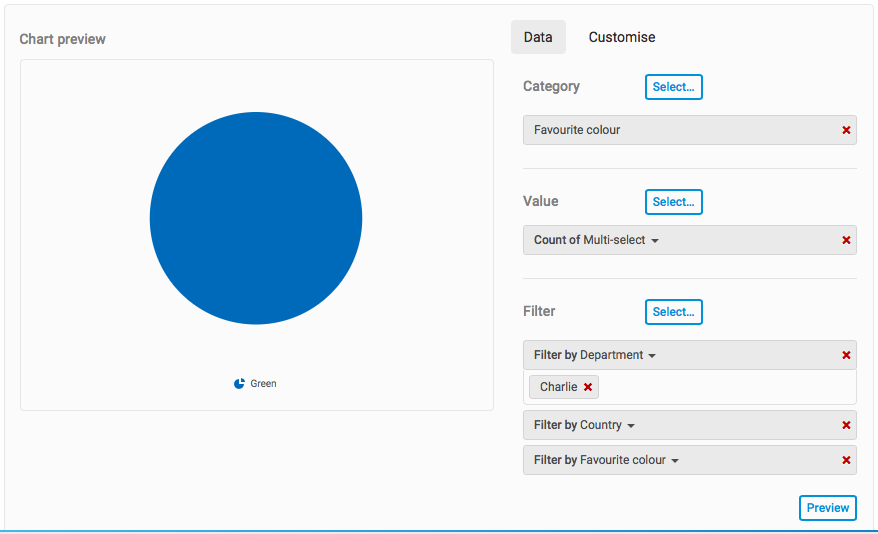This screenshot has height=534, width=878.
Task: Switch to the Customise tab
Action: pos(622,37)
